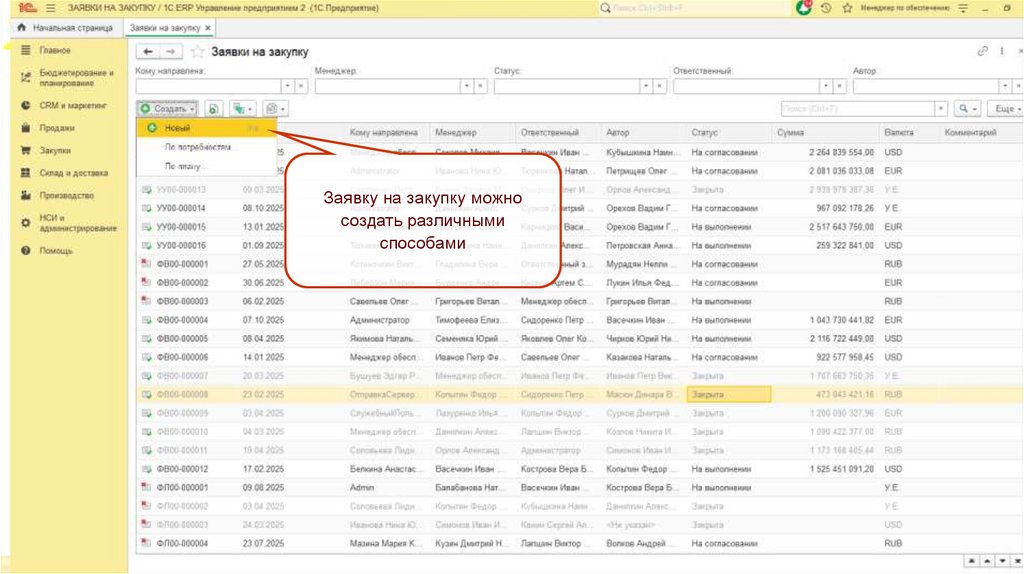
Task: Close the Заявки на закупку tab
Action: [208, 28]
